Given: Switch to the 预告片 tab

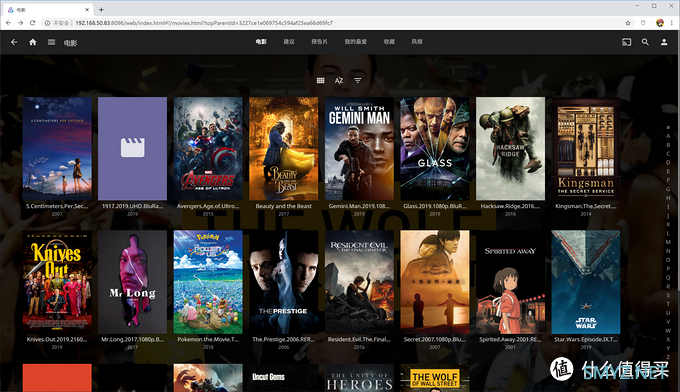Looking at the screenshot, I should pos(319,42).
